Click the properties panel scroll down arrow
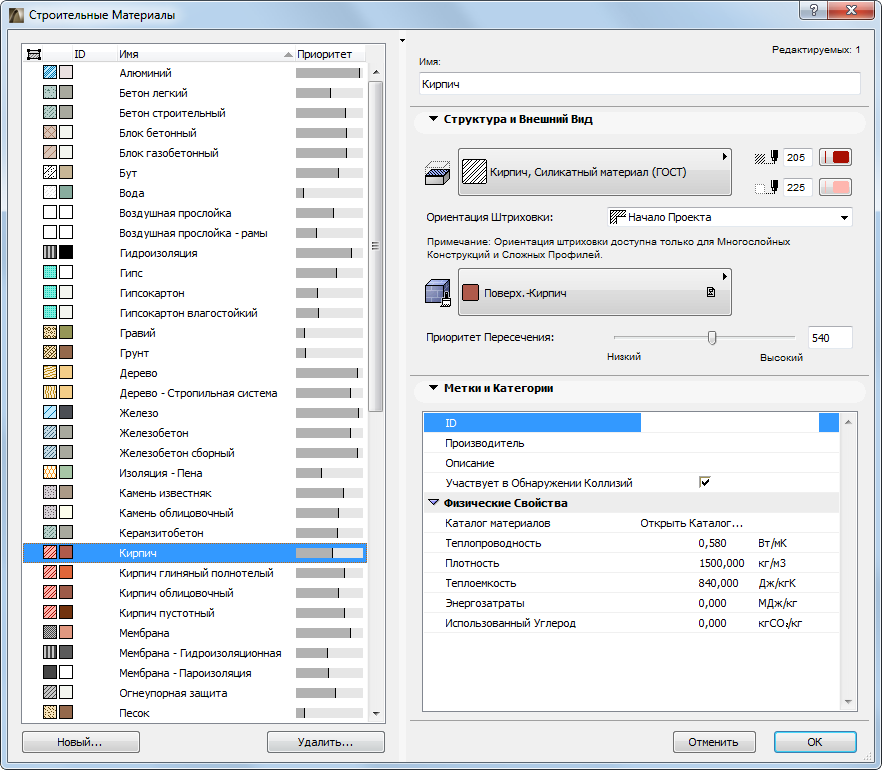This screenshot has height=770, width=882. [848, 701]
